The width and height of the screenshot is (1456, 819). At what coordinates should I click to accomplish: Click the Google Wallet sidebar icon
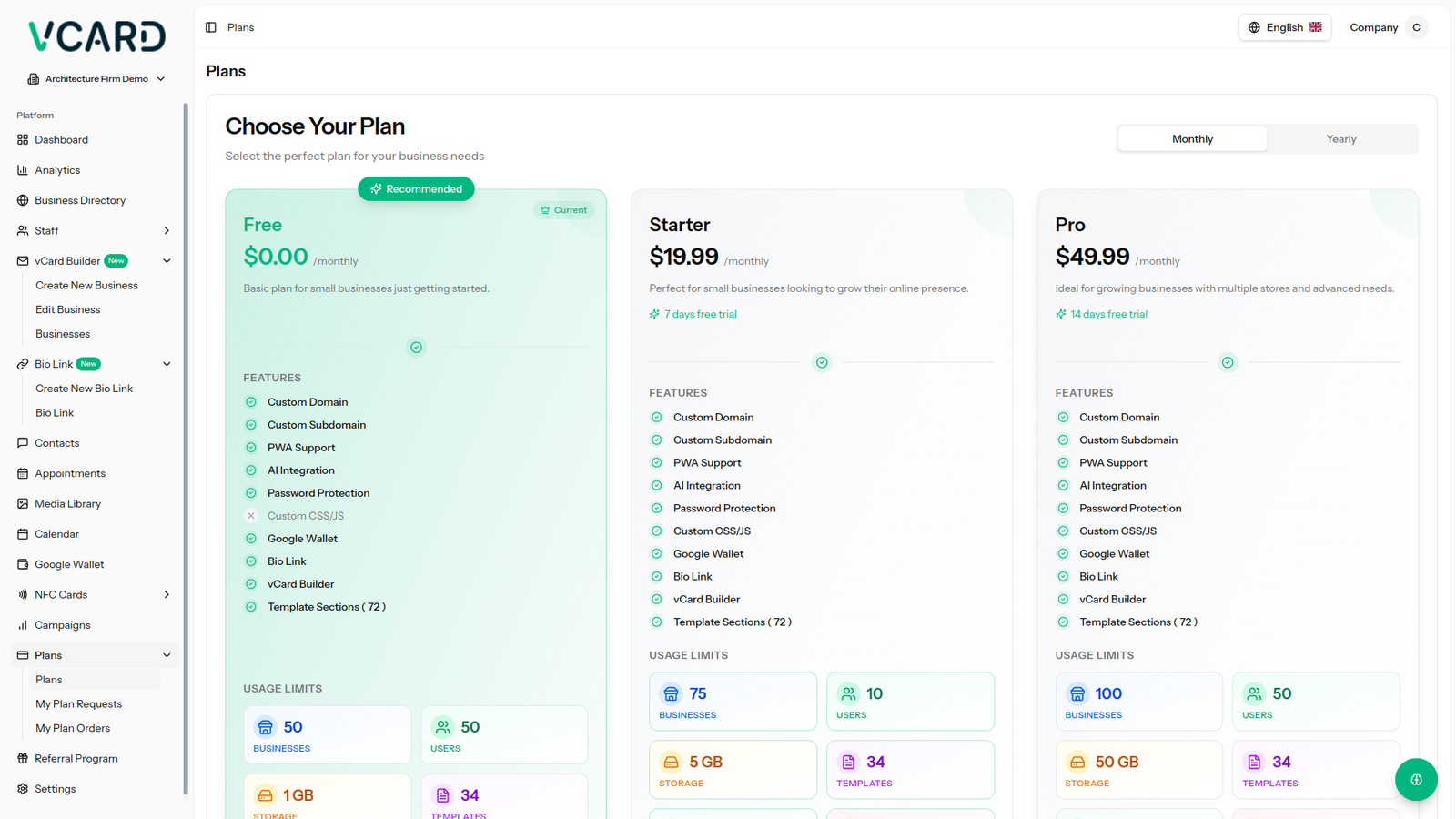pyautogui.click(x=23, y=564)
